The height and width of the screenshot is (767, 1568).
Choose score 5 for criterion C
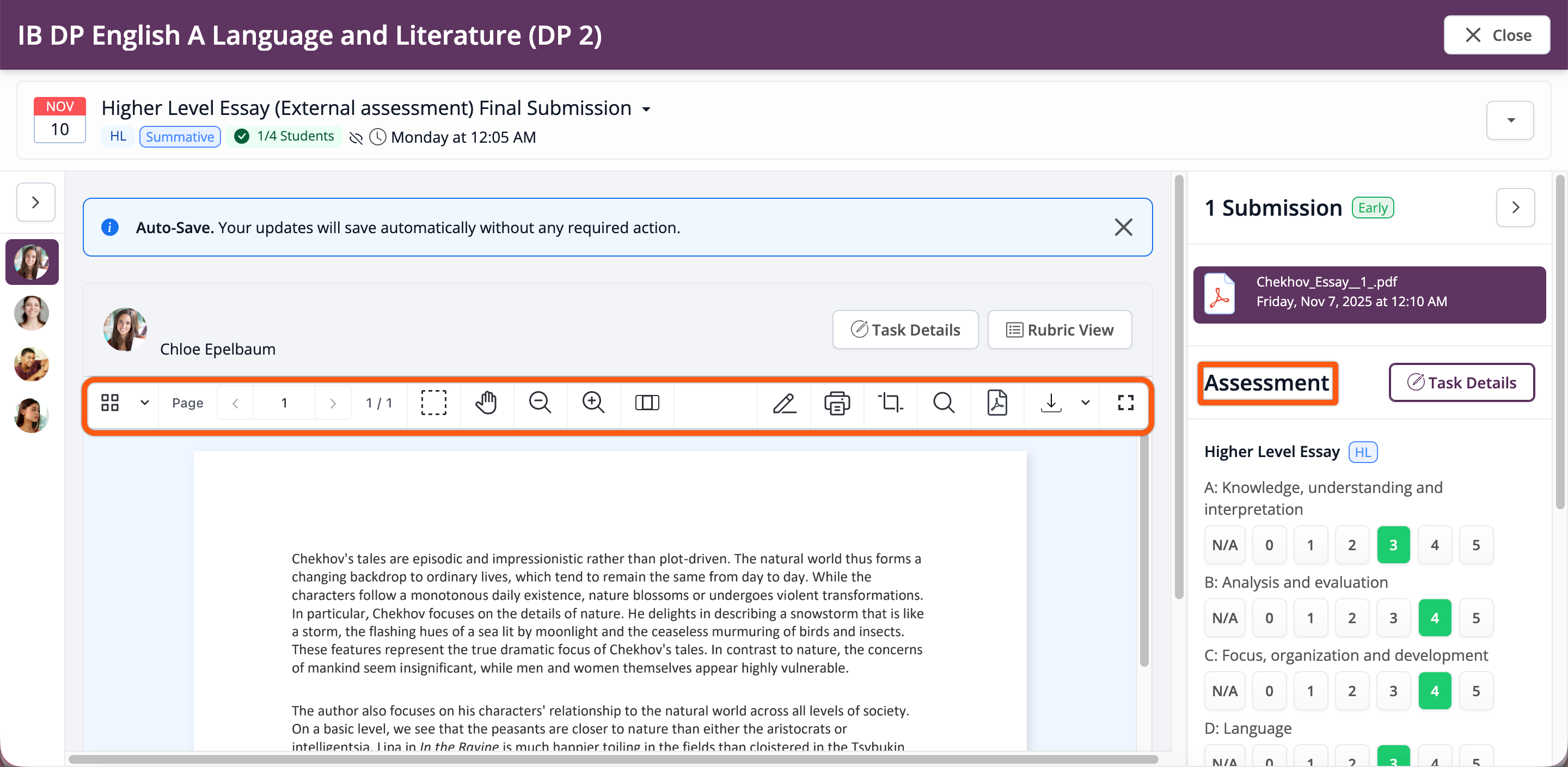pos(1475,691)
